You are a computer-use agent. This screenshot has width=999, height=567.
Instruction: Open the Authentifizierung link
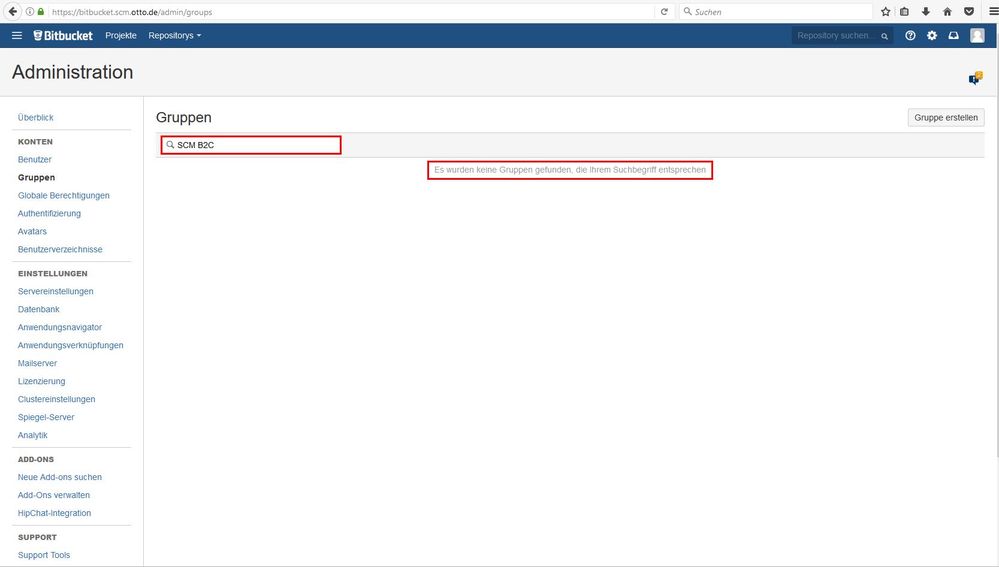click(x=49, y=213)
